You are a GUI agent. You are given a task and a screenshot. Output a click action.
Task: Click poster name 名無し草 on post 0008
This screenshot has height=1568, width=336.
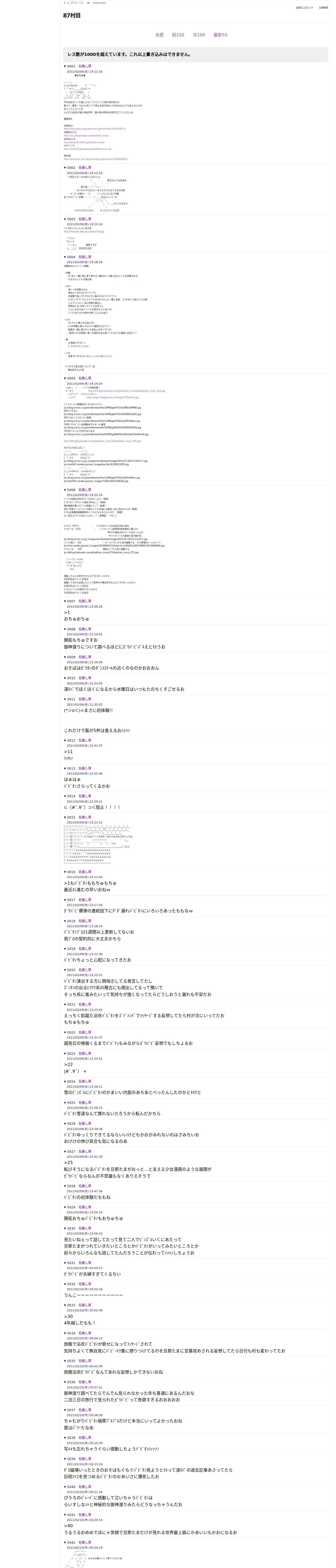85,629
